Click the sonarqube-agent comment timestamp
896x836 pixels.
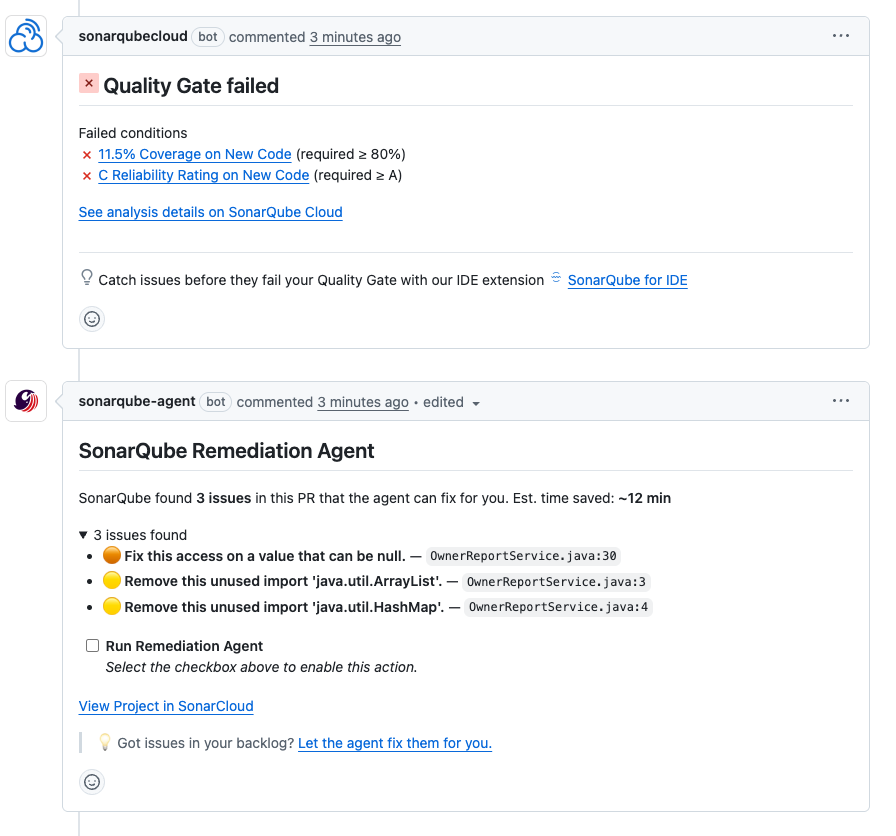[x=363, y=402]
